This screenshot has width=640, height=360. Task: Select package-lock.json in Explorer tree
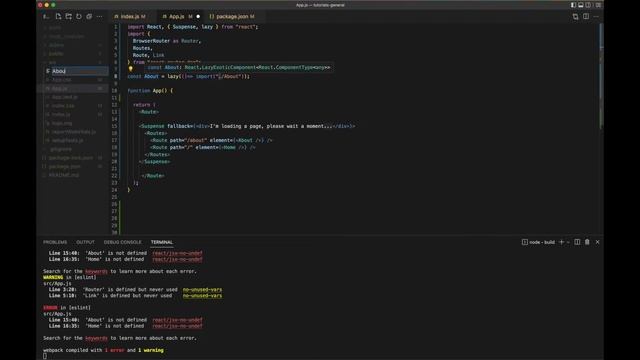(x=73, y=158)
